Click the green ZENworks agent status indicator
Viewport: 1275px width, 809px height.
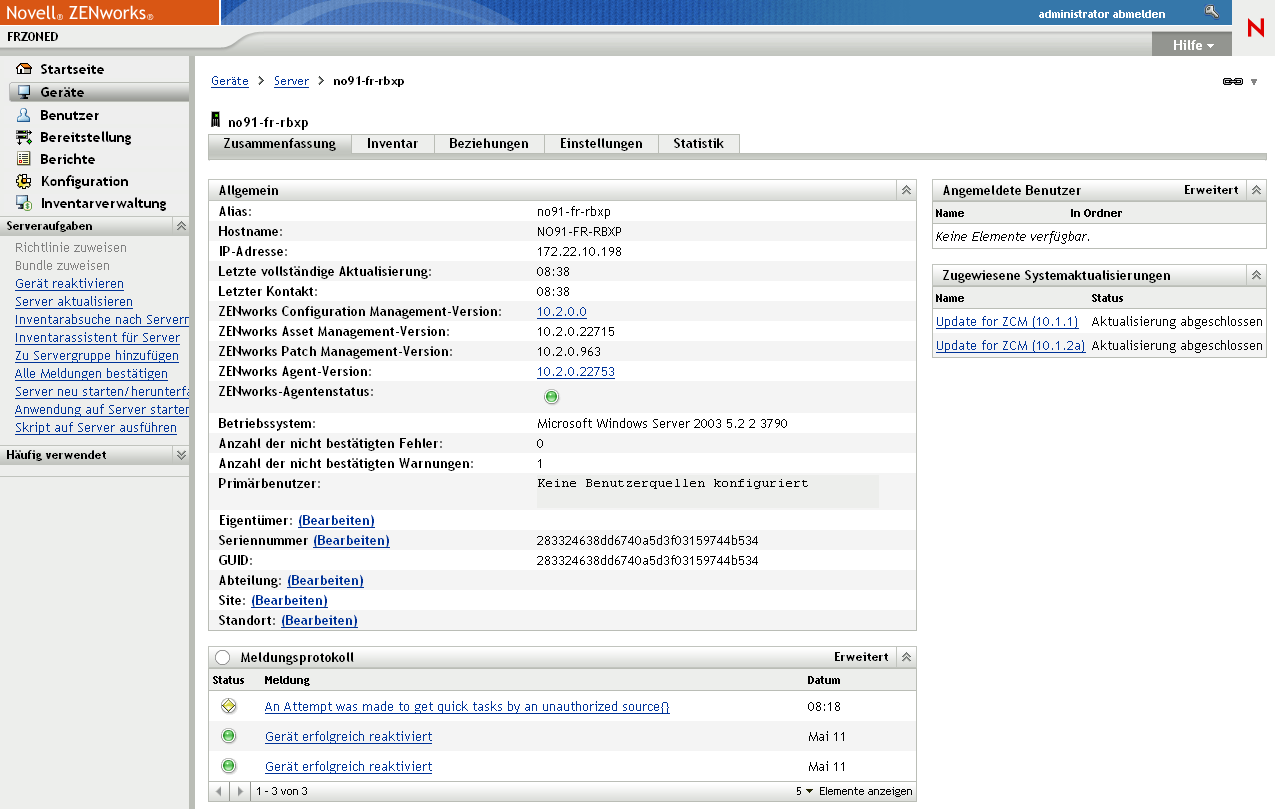[x=551, y=397]
